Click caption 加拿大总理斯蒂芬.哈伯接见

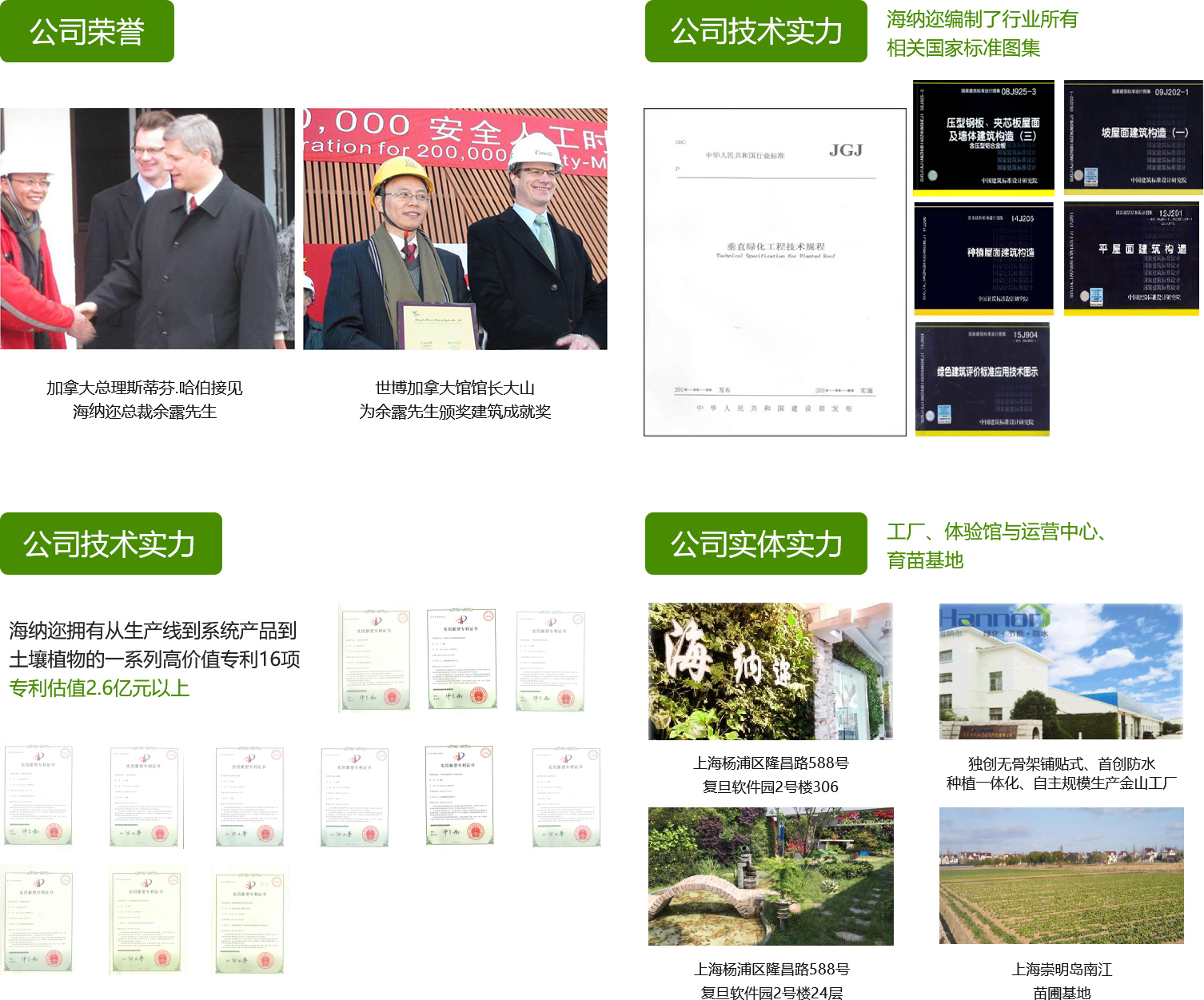pyautogui.click(x=145, y=388)
